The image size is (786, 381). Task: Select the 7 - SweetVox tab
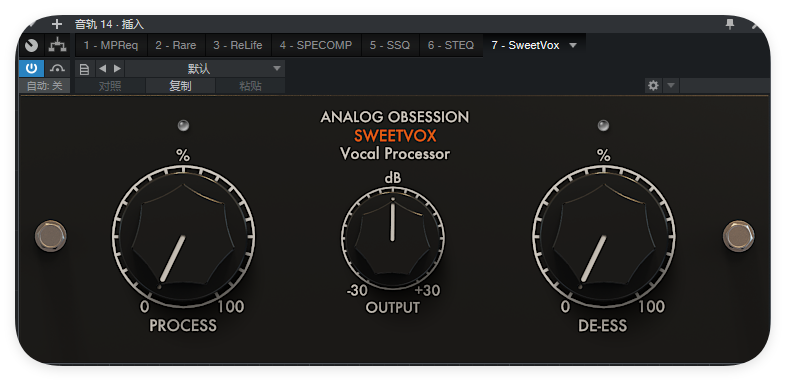point(525,46)
